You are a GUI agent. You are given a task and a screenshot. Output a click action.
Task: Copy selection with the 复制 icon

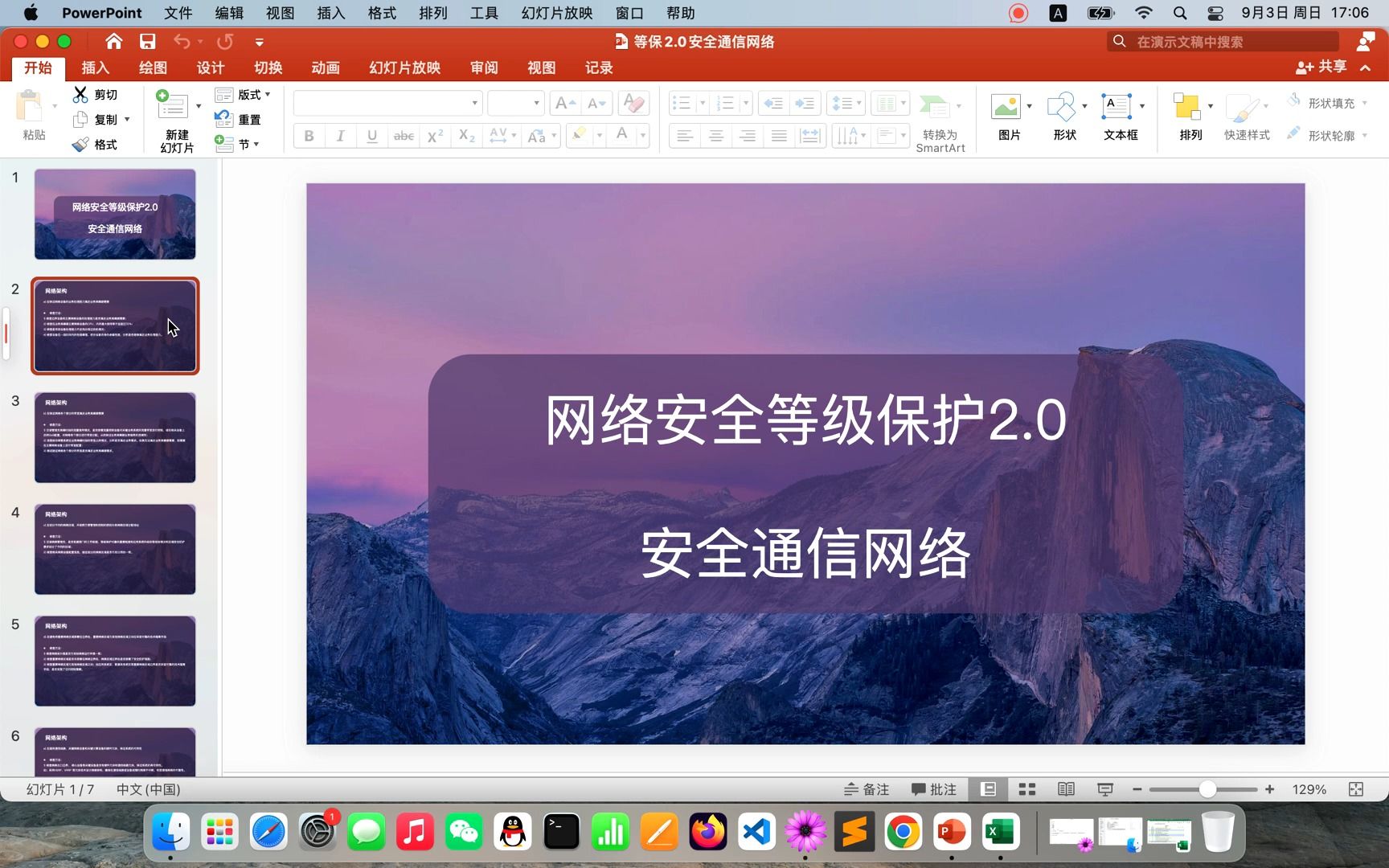(x=80, y=120)
